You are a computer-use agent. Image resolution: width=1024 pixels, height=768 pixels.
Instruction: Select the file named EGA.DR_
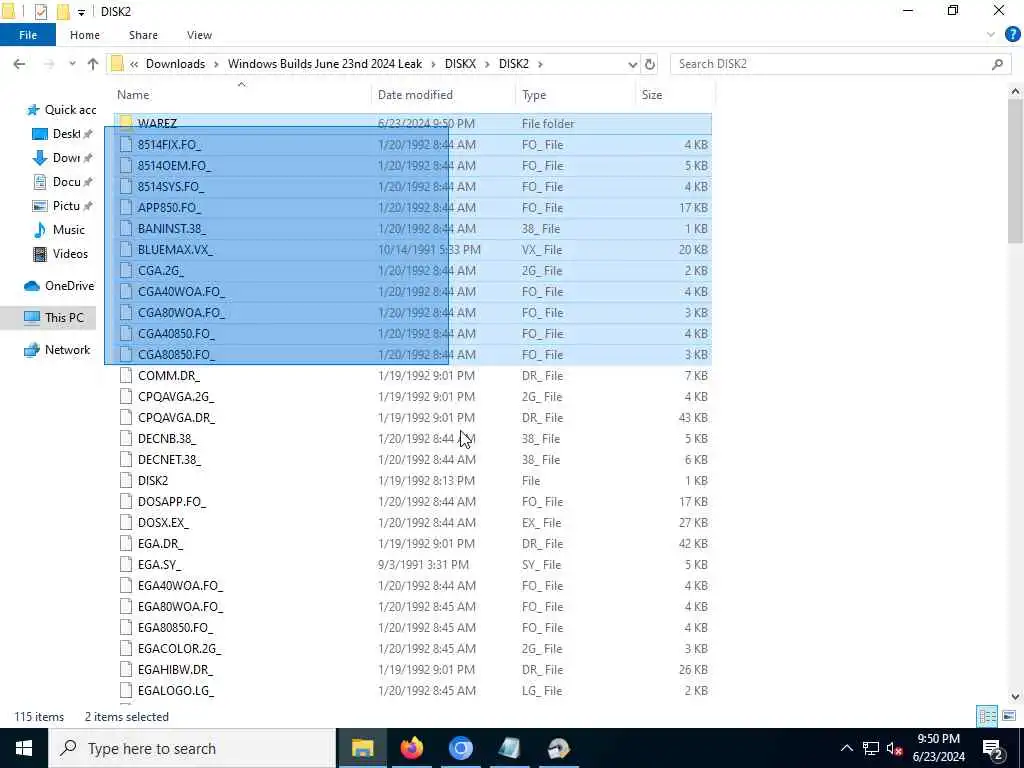(x=161, y=543)
